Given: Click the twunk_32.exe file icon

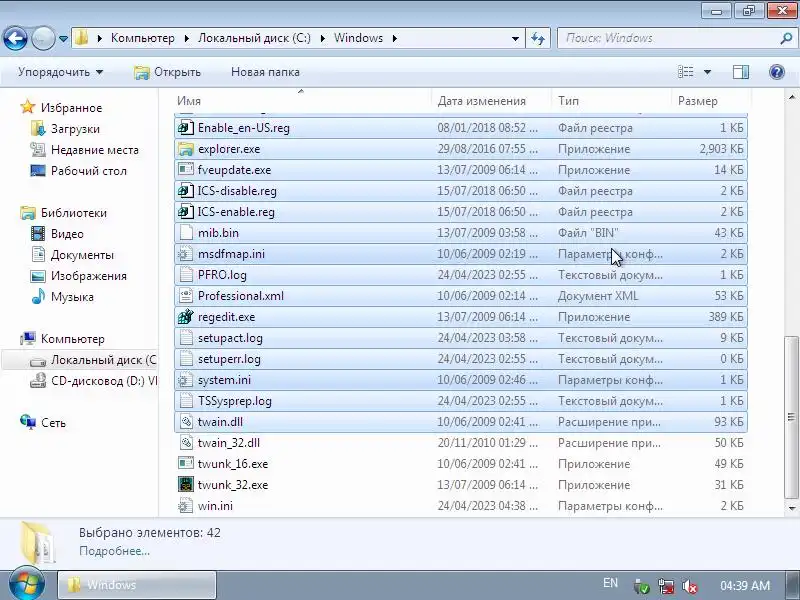Looking at the screenshot, I should [x=186, y=485].
